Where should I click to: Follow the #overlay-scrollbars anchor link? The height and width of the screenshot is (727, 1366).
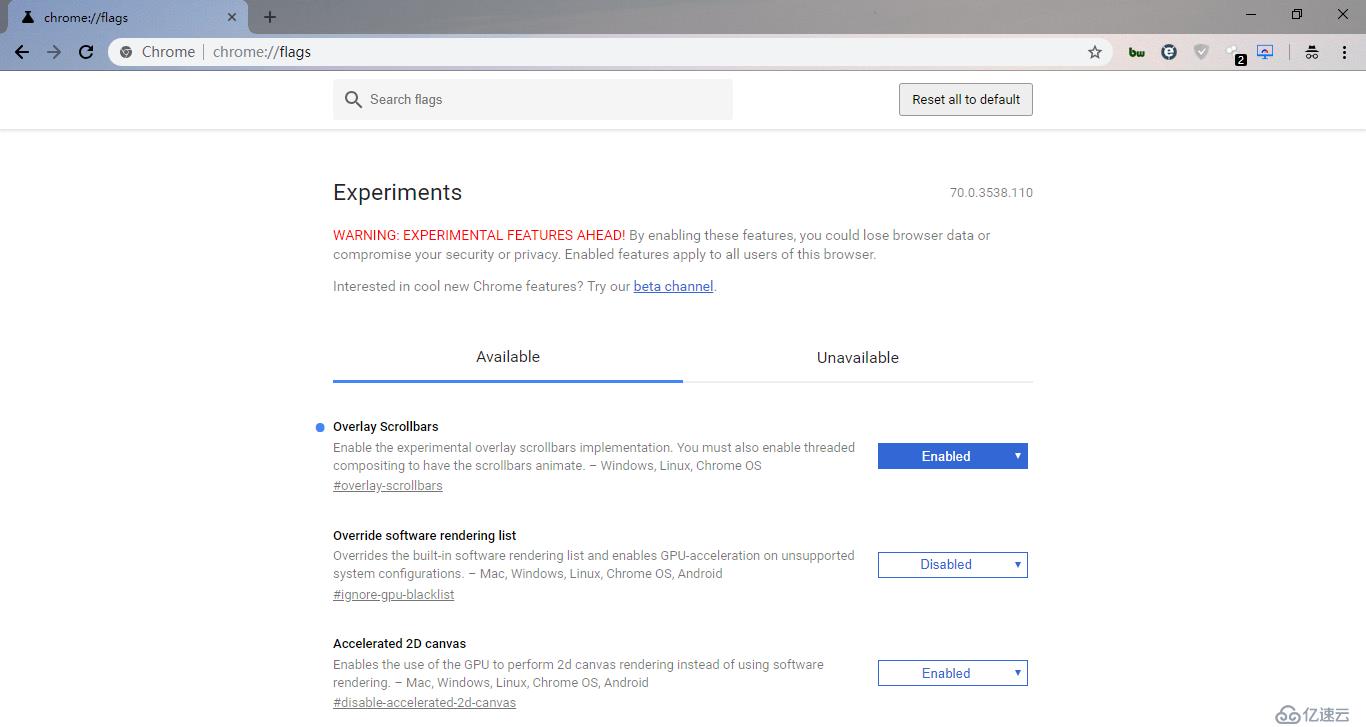point(388,486)
